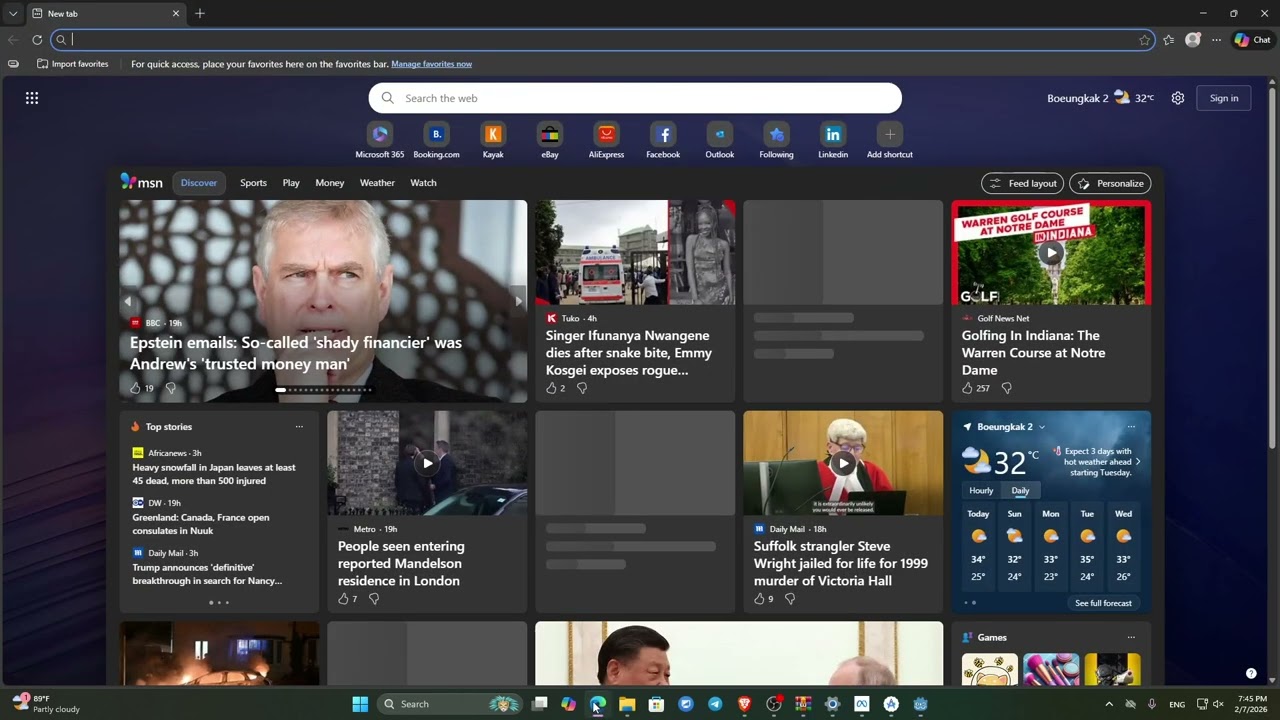Add this page to favorites star icon
This screenshot has height=720, width=1280.
click(1145, 40)
